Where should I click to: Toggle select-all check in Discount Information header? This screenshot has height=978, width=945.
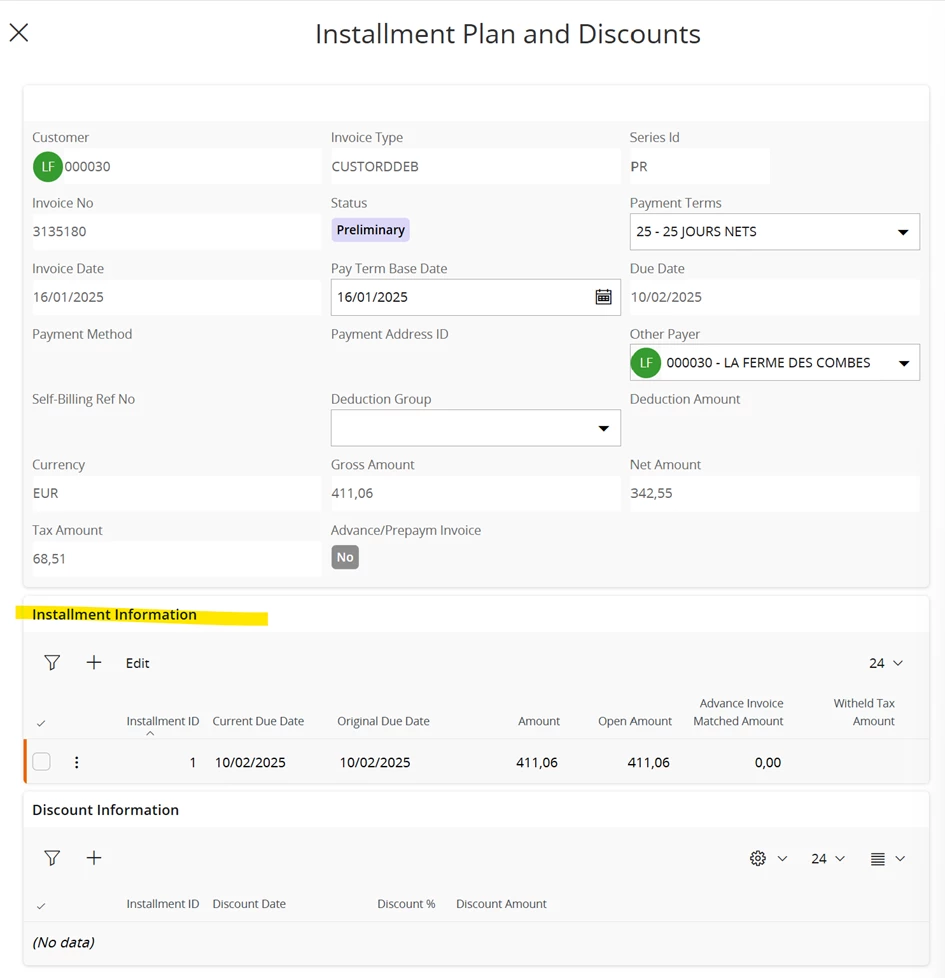point(41,906)
